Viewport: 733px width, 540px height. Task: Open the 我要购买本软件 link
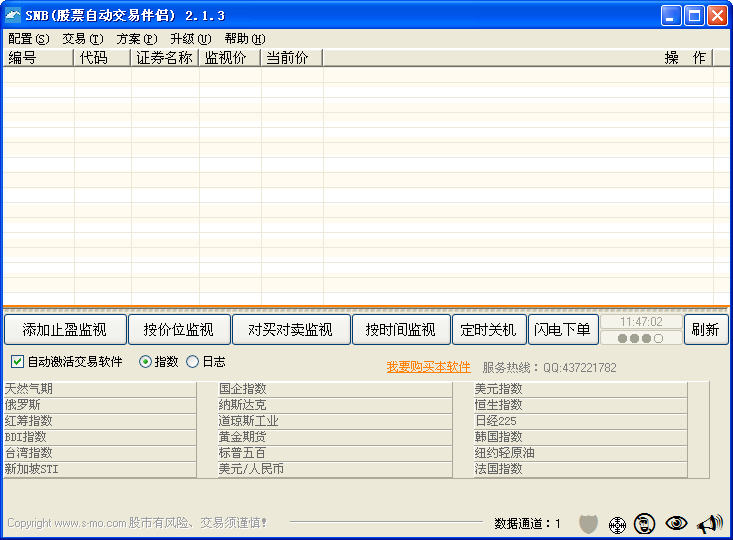click(x=428, y=367)
